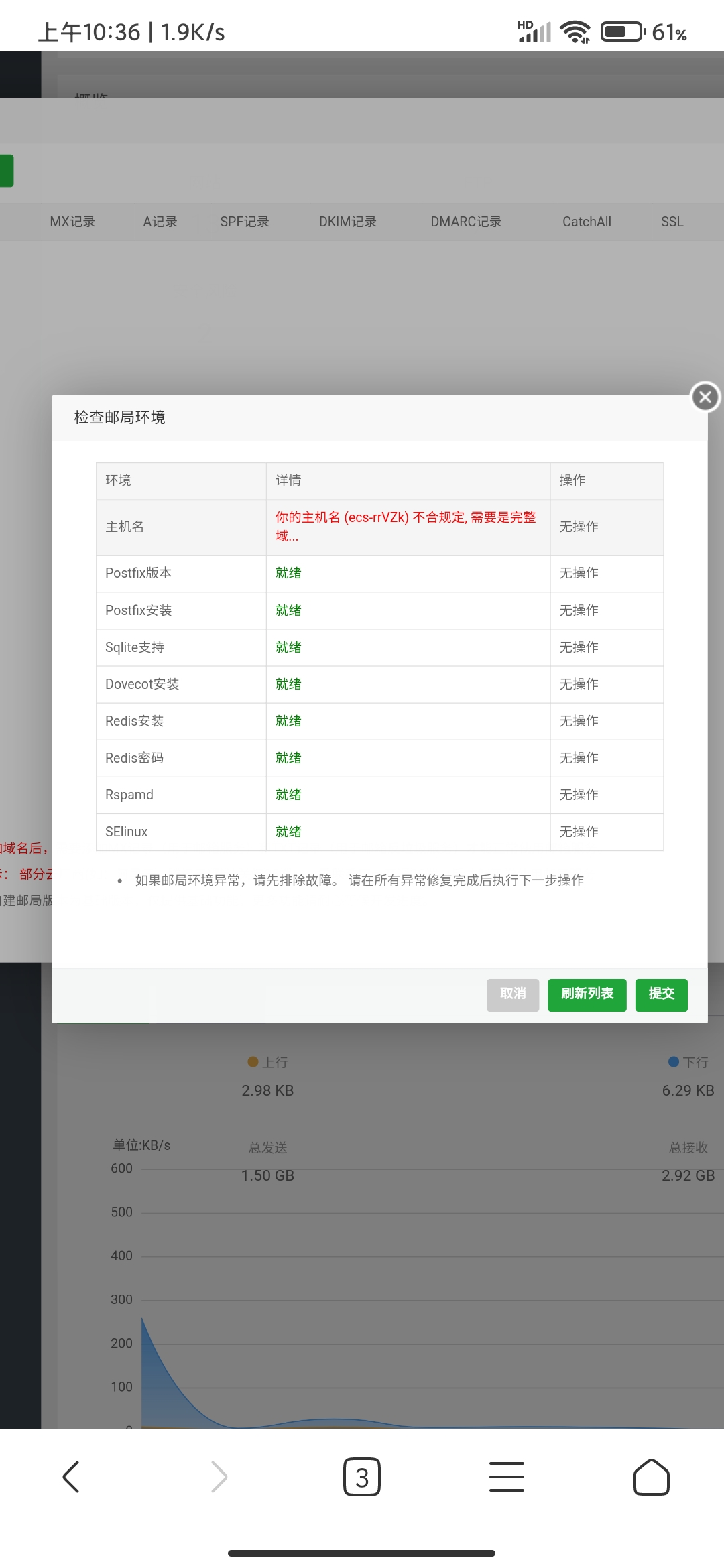Click the 6.29 KB downstream value

(x=688, y=1090)
